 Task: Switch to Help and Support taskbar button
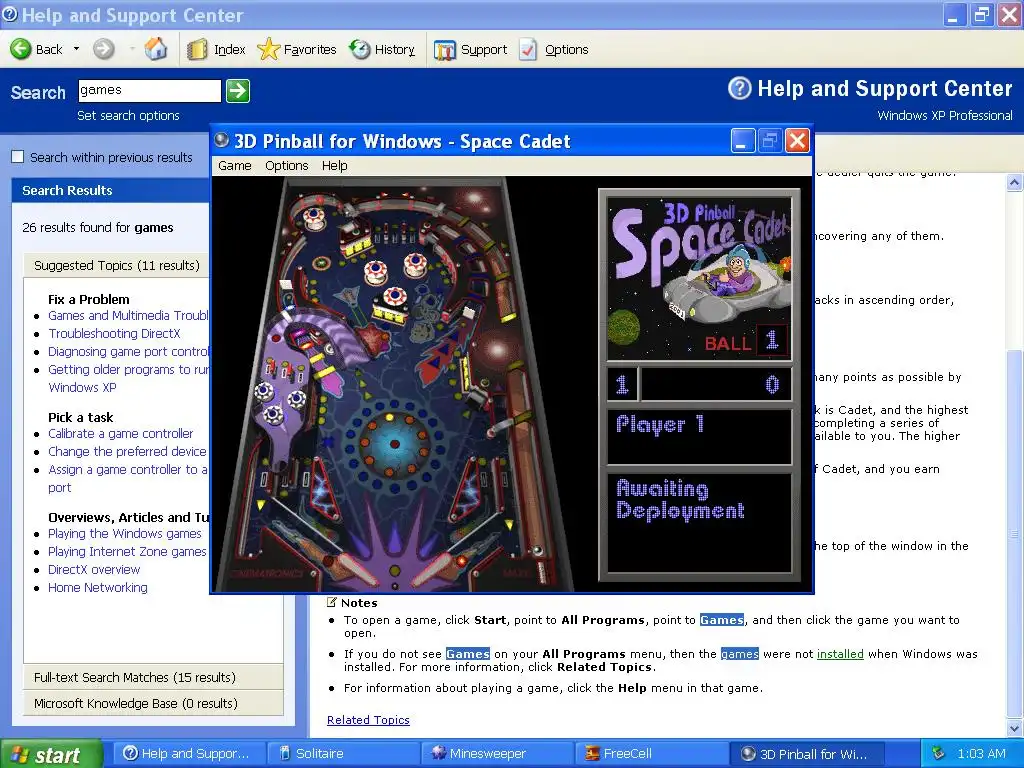[x=189, y=754]
